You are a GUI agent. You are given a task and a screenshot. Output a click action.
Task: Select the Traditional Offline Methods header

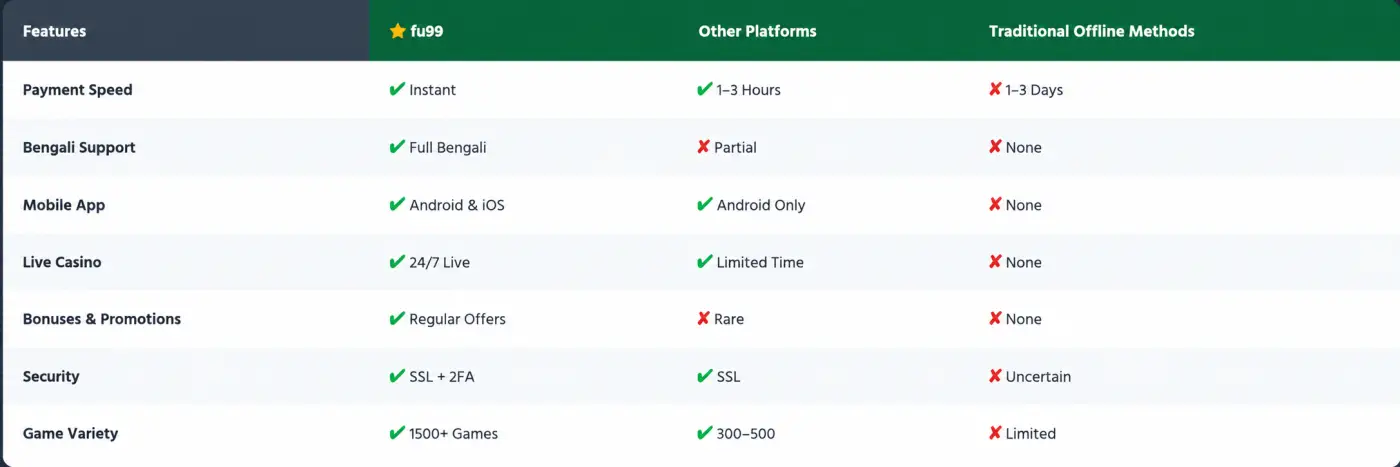click(x=1092, y=31)
